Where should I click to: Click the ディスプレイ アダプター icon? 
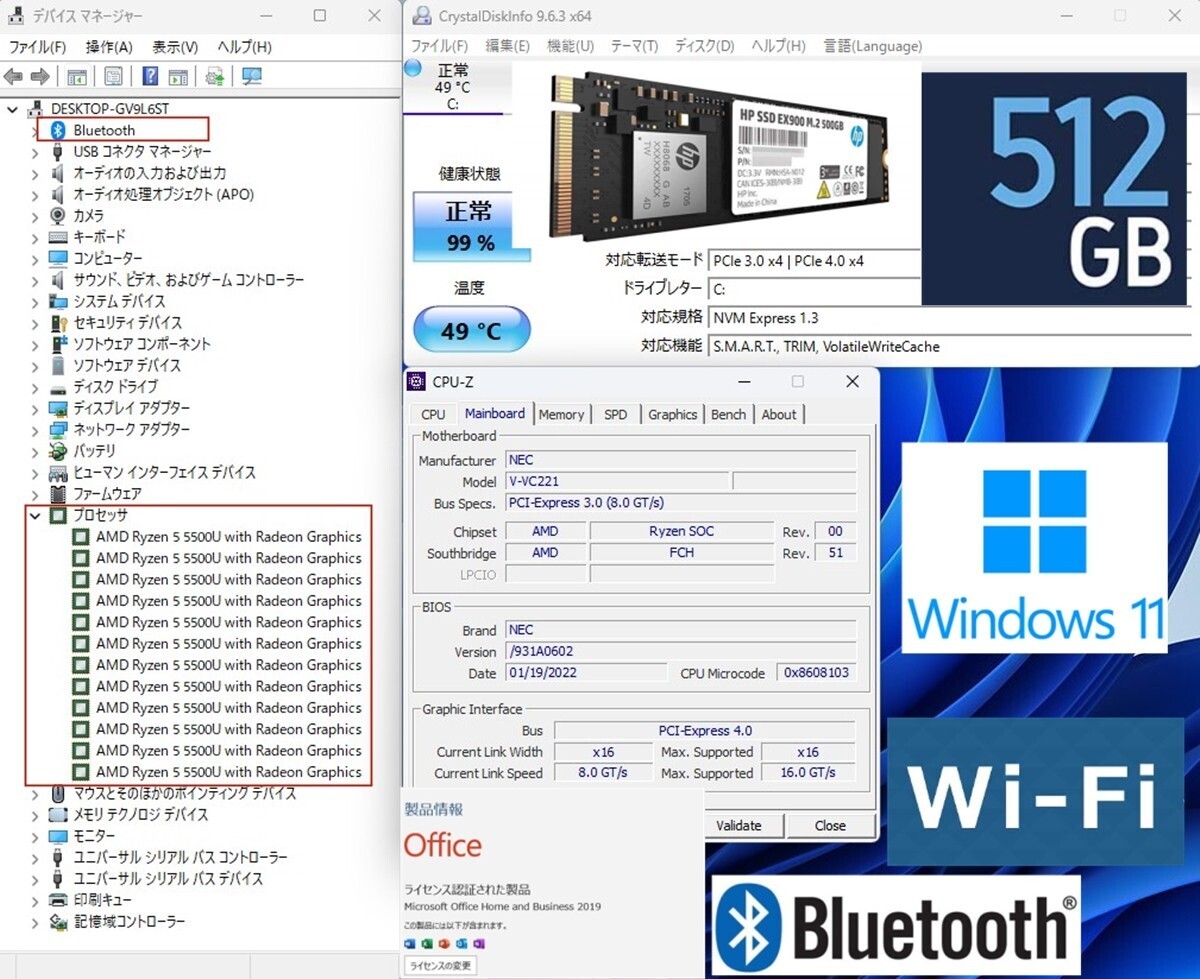point(58,408)
